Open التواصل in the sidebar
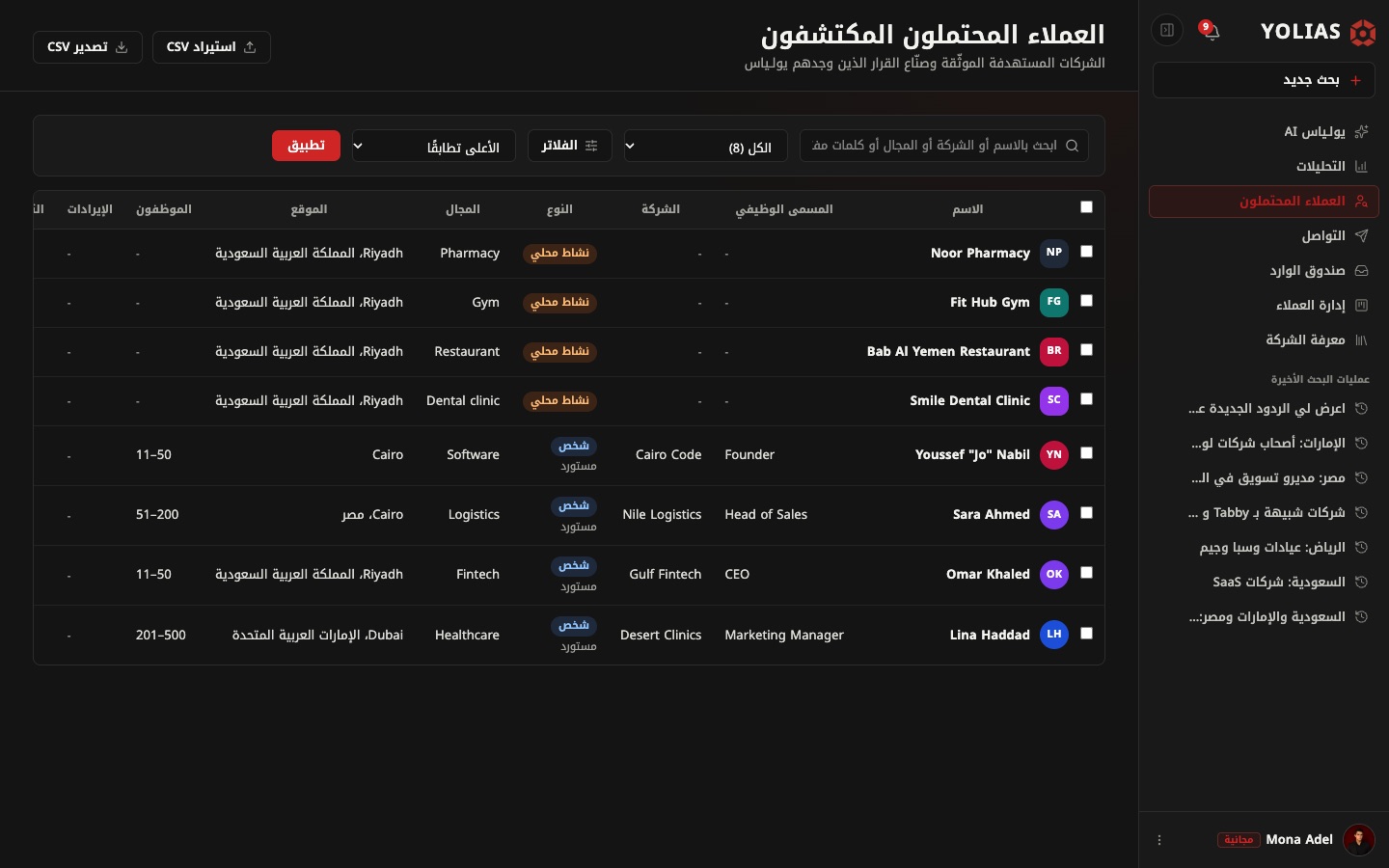The image size is (1389, 868). tap(1264, 236)
